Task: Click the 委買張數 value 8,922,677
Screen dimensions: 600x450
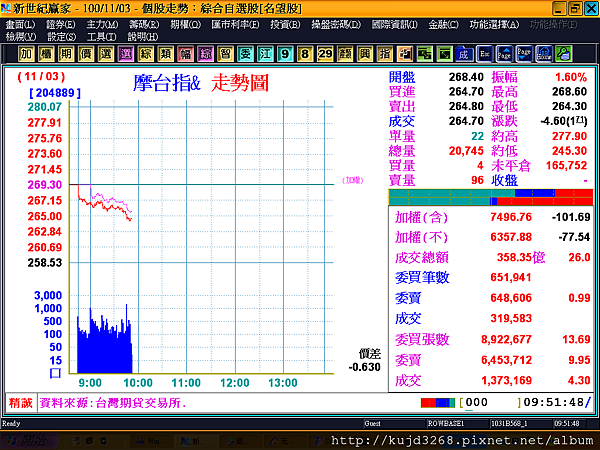Action: coord(506,340)
